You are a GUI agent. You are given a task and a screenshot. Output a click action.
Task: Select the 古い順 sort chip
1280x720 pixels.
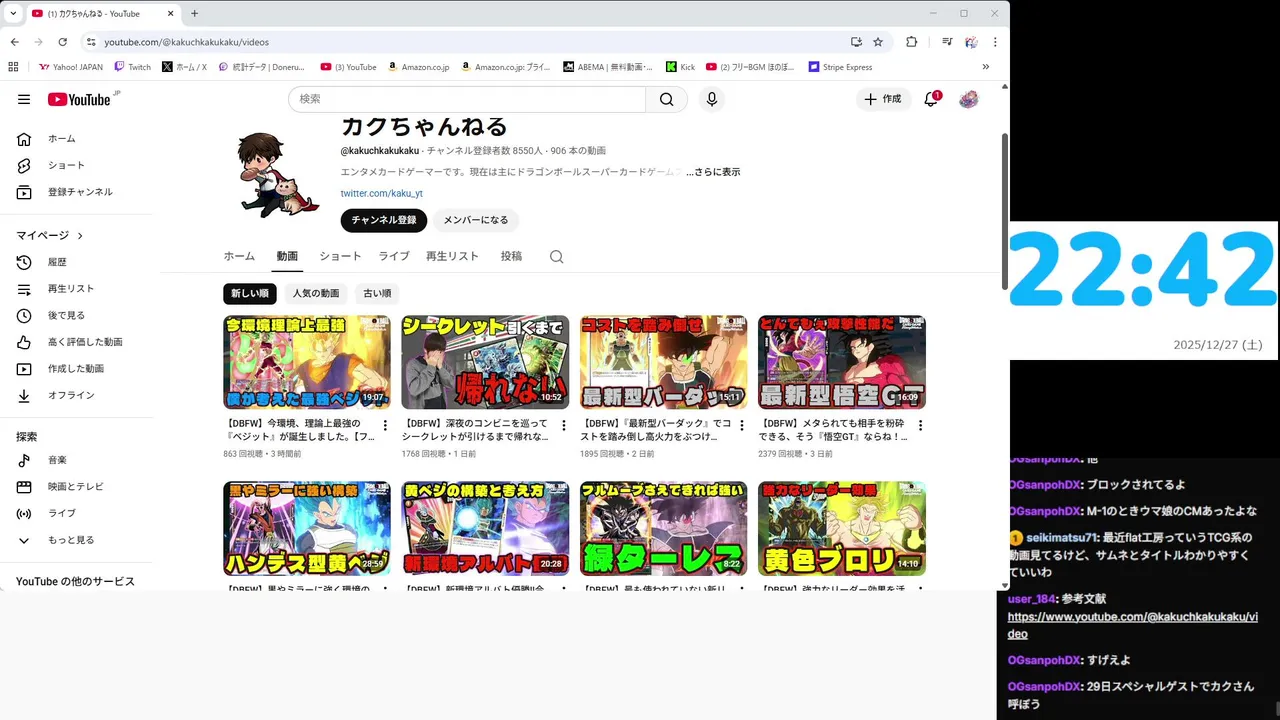(377, 293)
